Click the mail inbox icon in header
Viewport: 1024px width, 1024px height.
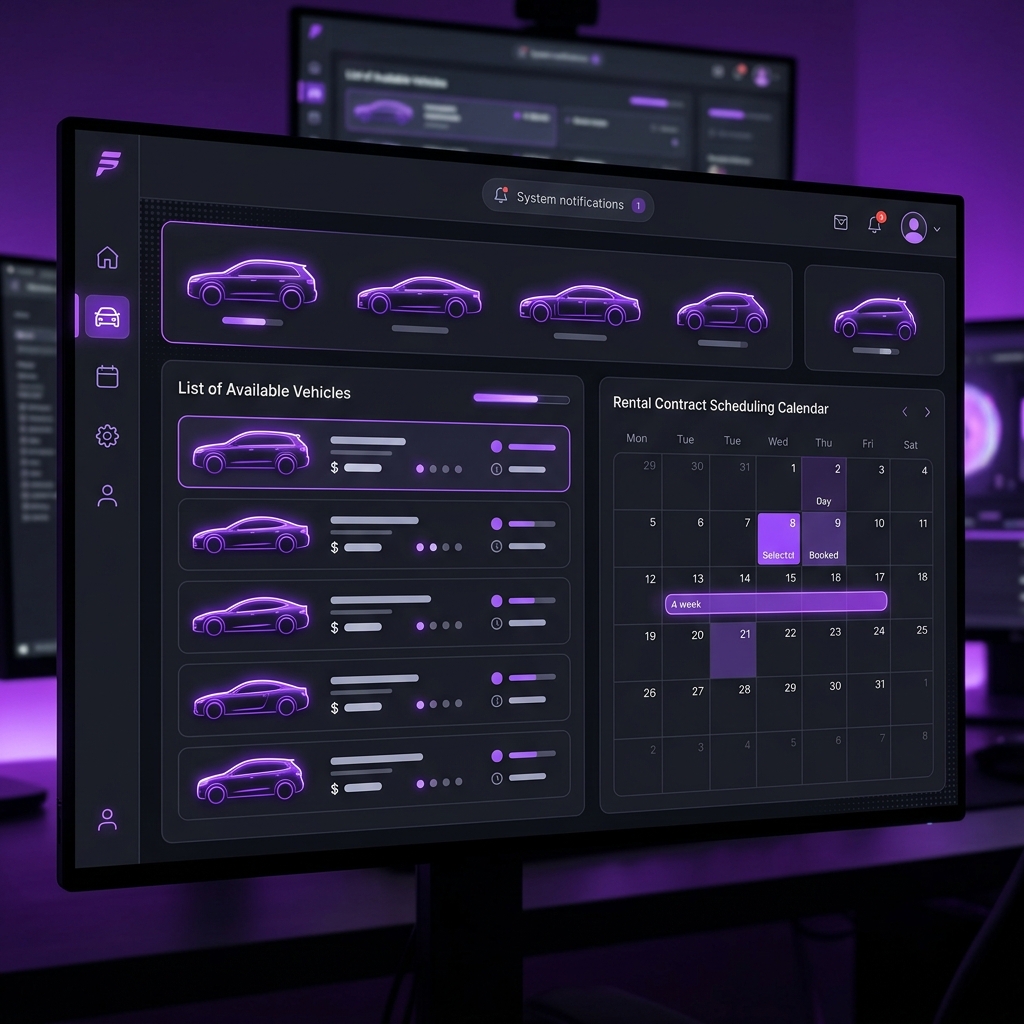(840, 223)
